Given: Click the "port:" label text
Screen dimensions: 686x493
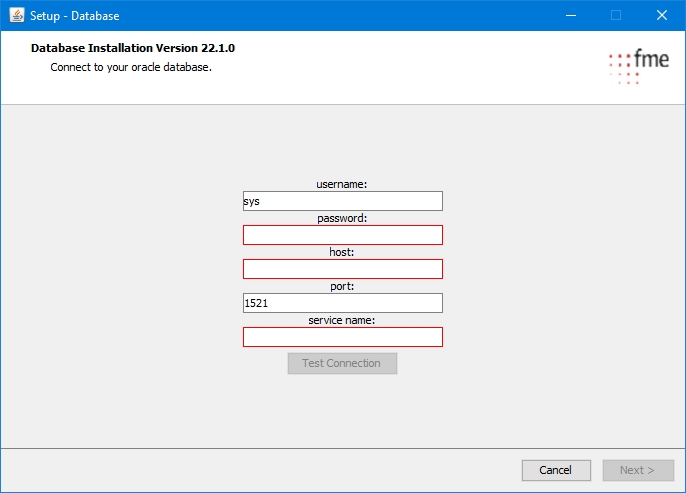Looking at the screenshot, I should click(x=342, y=286).
